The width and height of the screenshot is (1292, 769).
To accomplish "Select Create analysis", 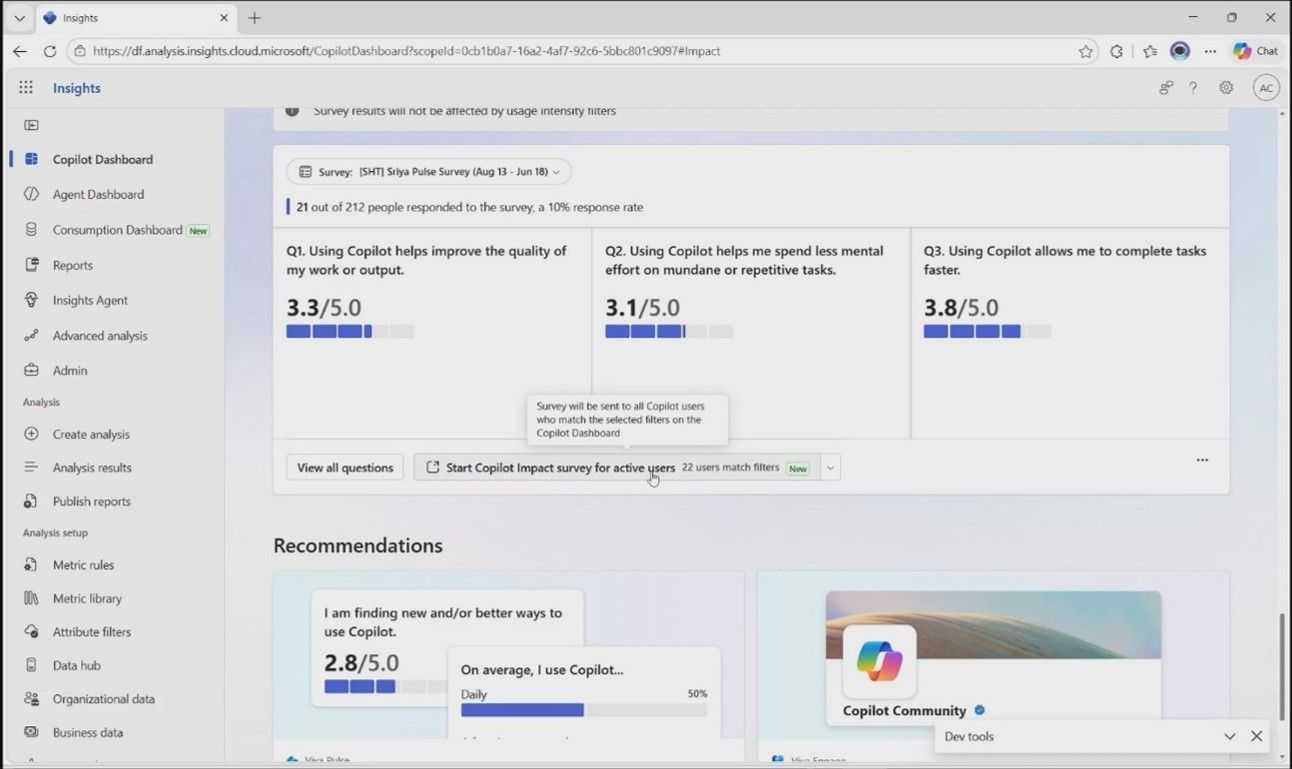I will pos(91,434).
